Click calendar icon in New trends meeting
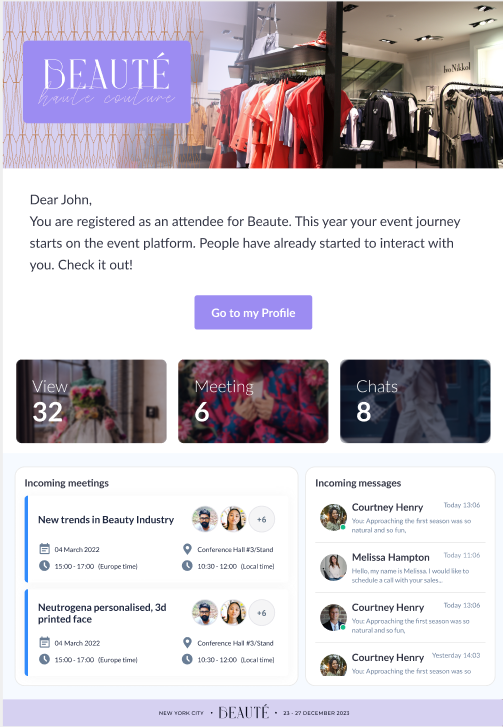The width and height of the screenshot is (503, 727). click(x=45, y=549)
